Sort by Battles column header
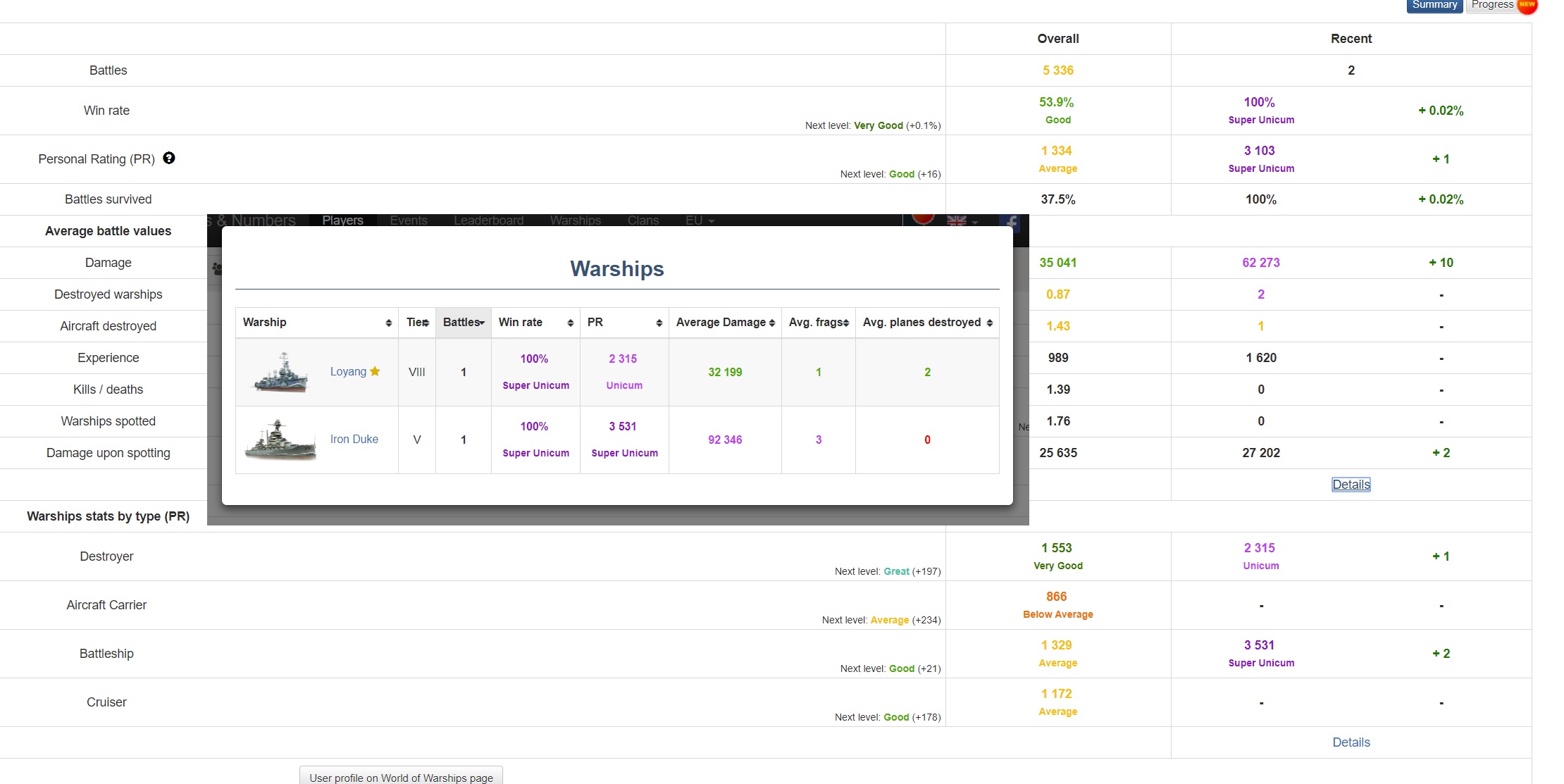Viewport: 1564px width, 784px height. [x=463, y=323]
